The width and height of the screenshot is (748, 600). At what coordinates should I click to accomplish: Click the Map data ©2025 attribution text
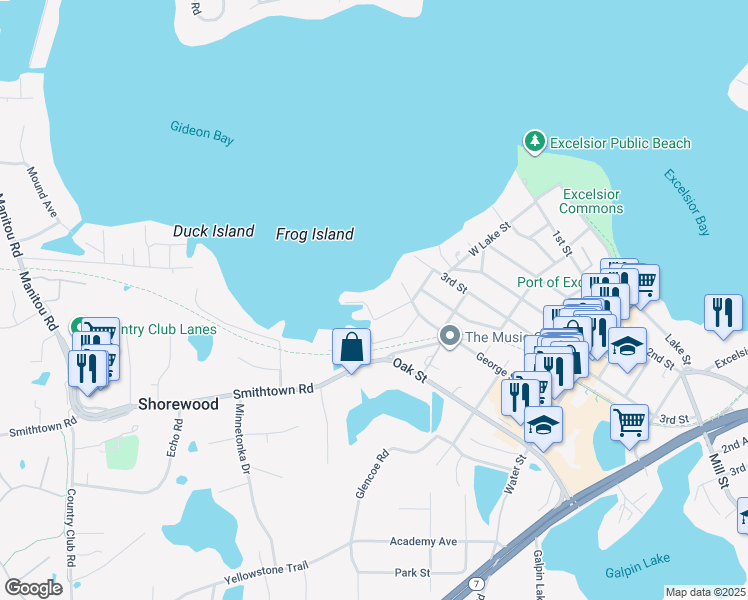click(x=705, y=592)
